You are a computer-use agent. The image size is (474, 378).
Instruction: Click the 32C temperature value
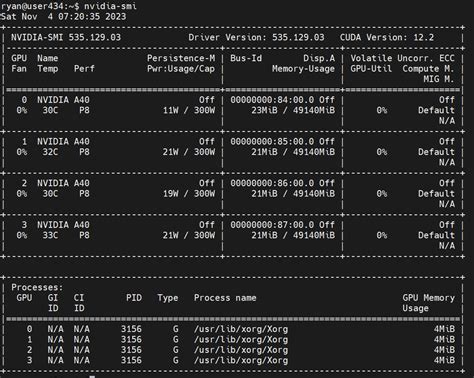point(50,152)
